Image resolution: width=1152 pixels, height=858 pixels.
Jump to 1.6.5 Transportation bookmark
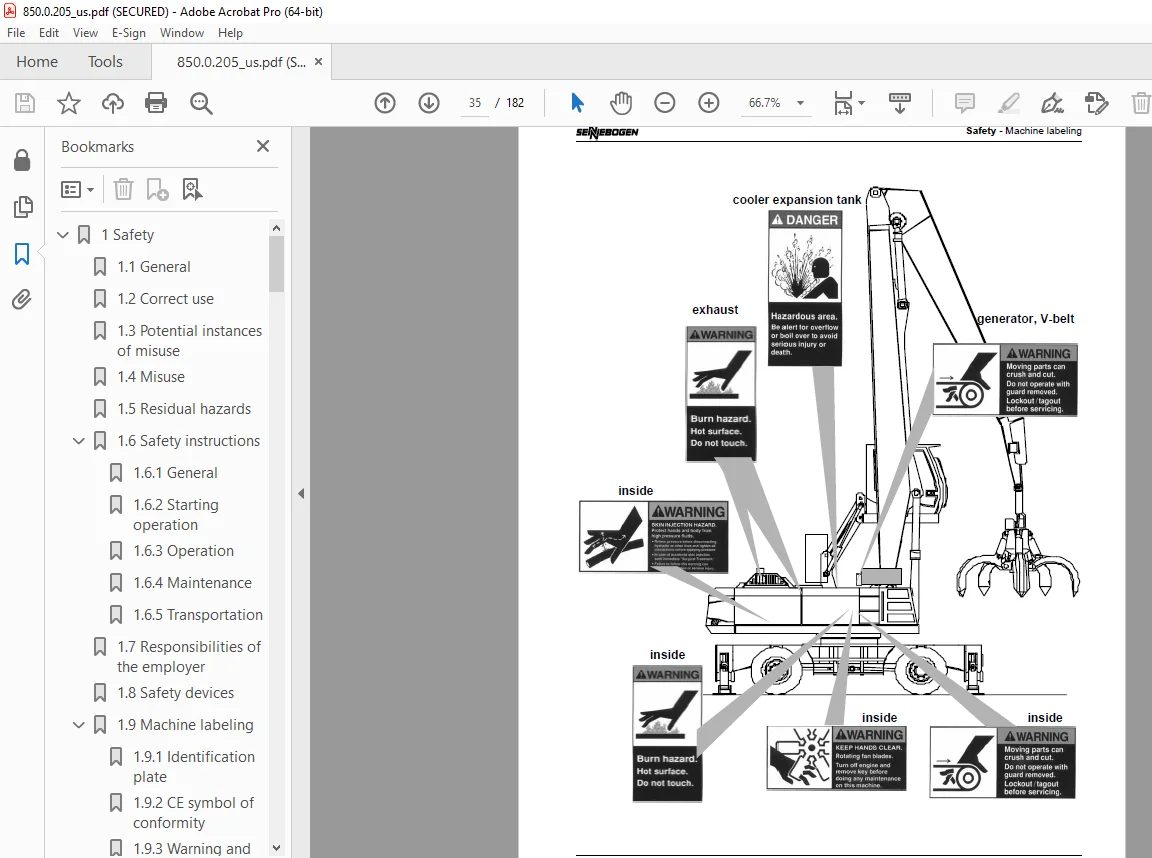tap(198, 615)
